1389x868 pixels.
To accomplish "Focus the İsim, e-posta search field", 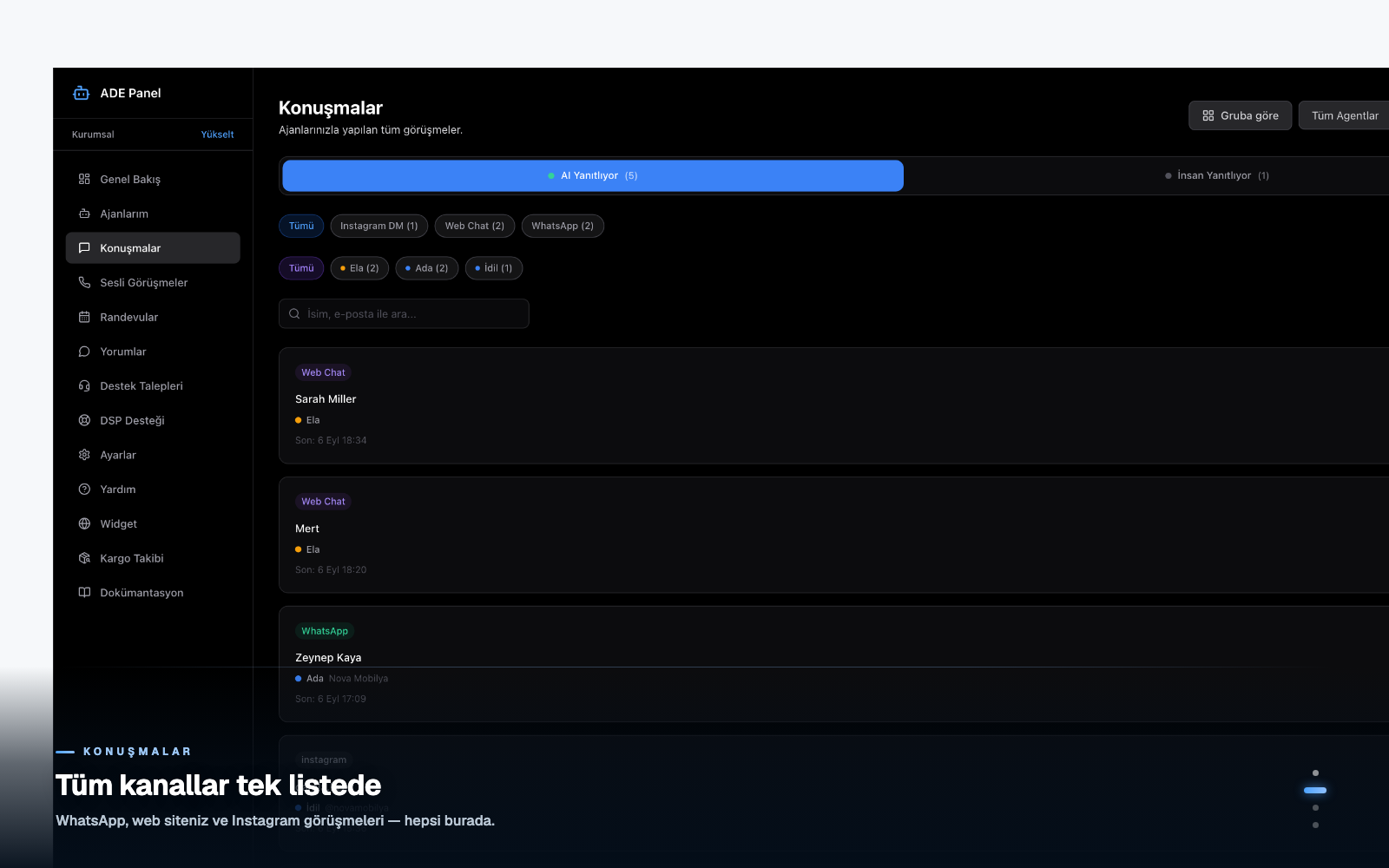I will (404, 313).
